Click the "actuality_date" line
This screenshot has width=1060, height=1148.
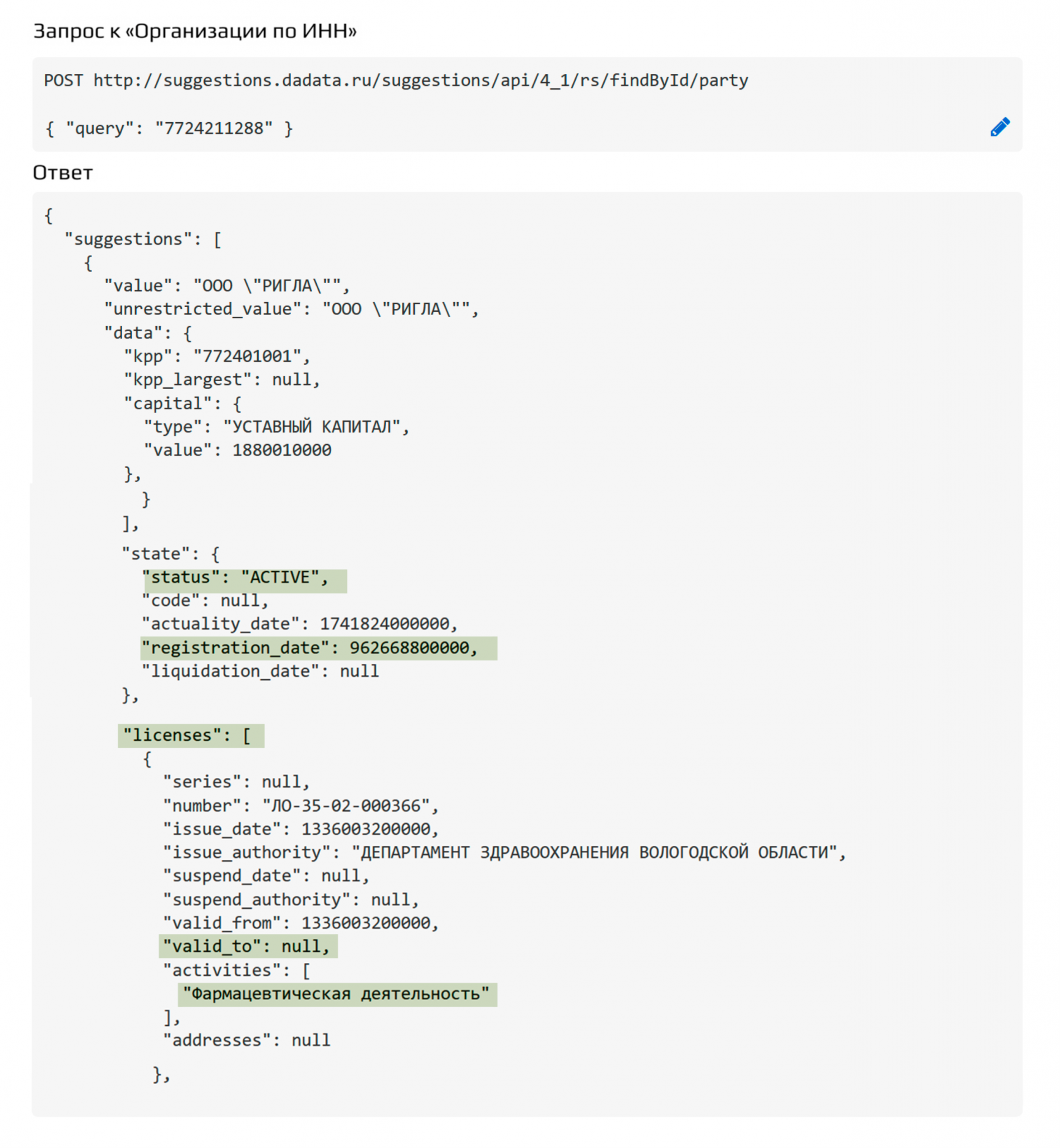[x=299, y=624]
